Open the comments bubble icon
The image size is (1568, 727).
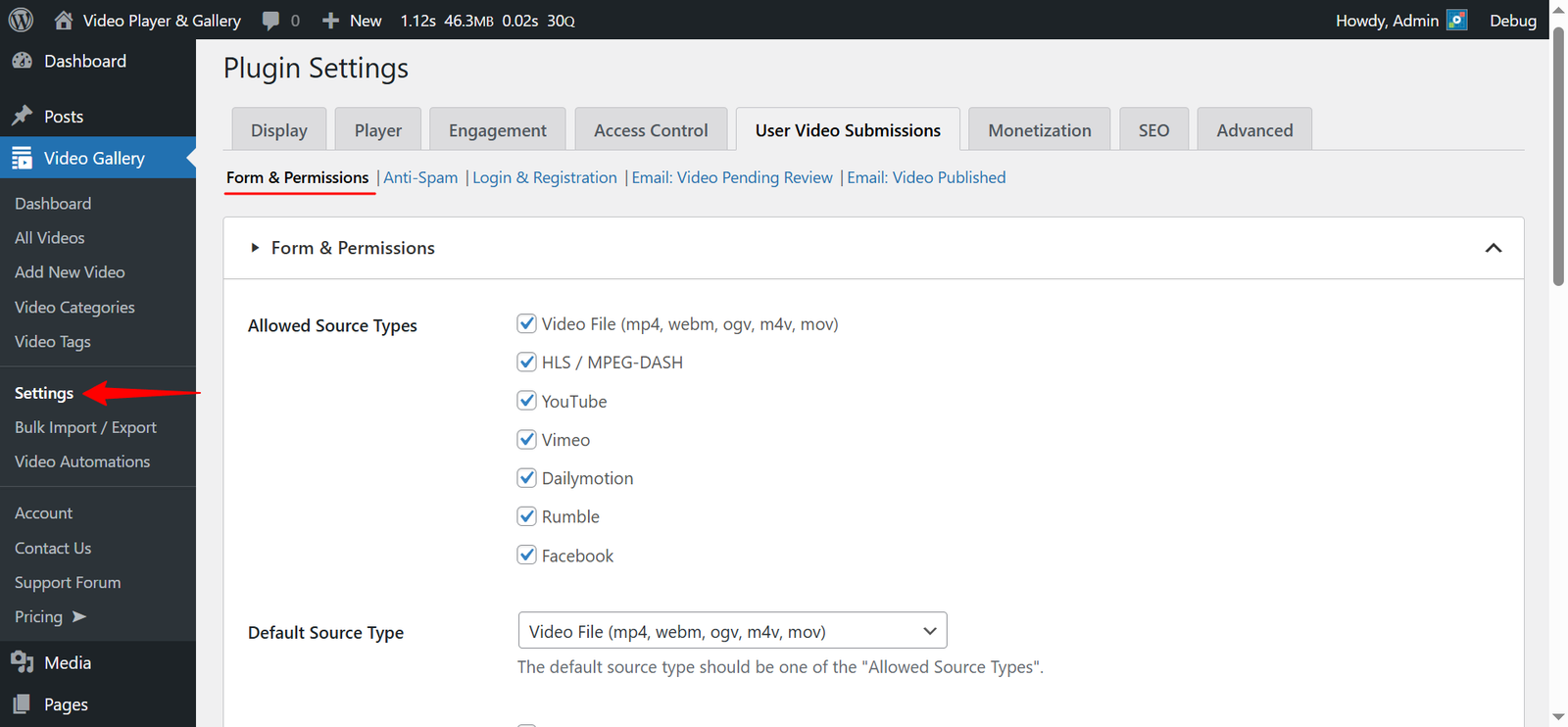(x=270, y=21)
